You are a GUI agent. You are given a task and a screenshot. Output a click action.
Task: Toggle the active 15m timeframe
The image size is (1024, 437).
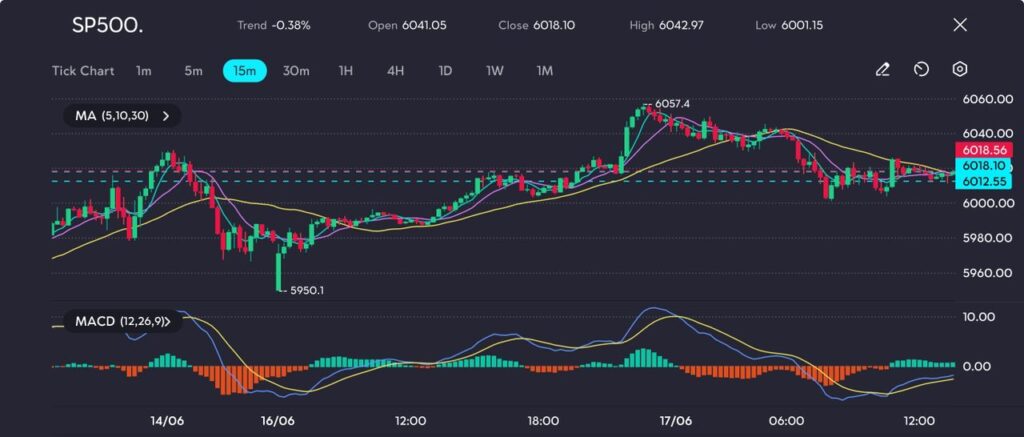pos(244,71)
